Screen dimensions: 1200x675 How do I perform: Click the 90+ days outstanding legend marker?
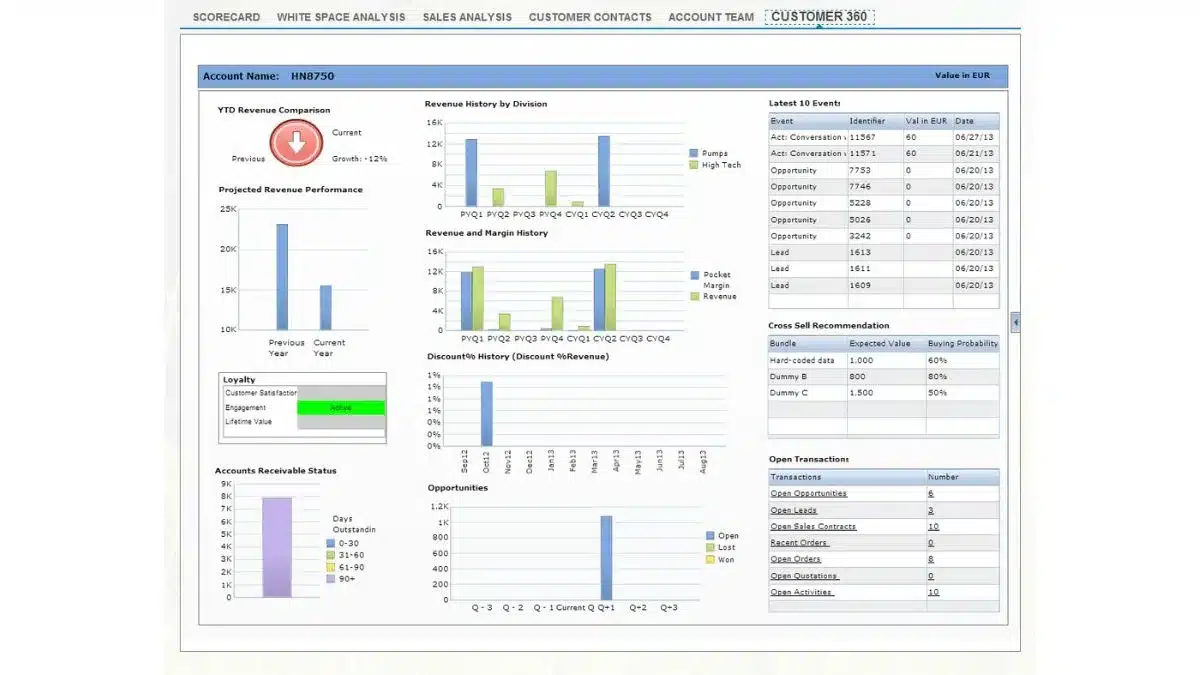tap(330, 579)
